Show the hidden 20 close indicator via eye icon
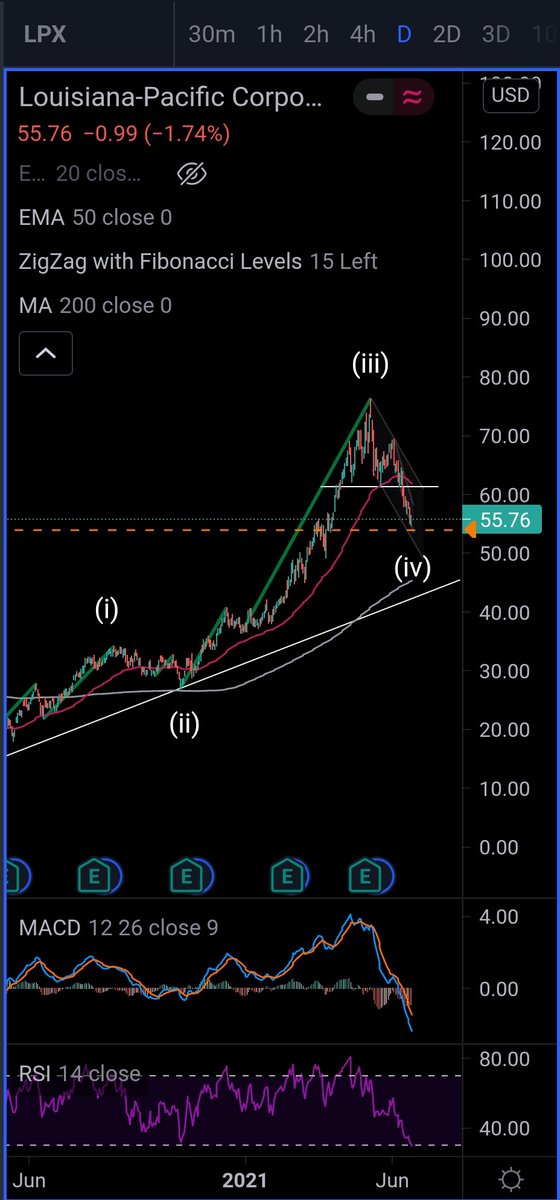Image resolution: width=560 pixels, height=1200 pixels. pyautogui.click(x=192, y=174)
